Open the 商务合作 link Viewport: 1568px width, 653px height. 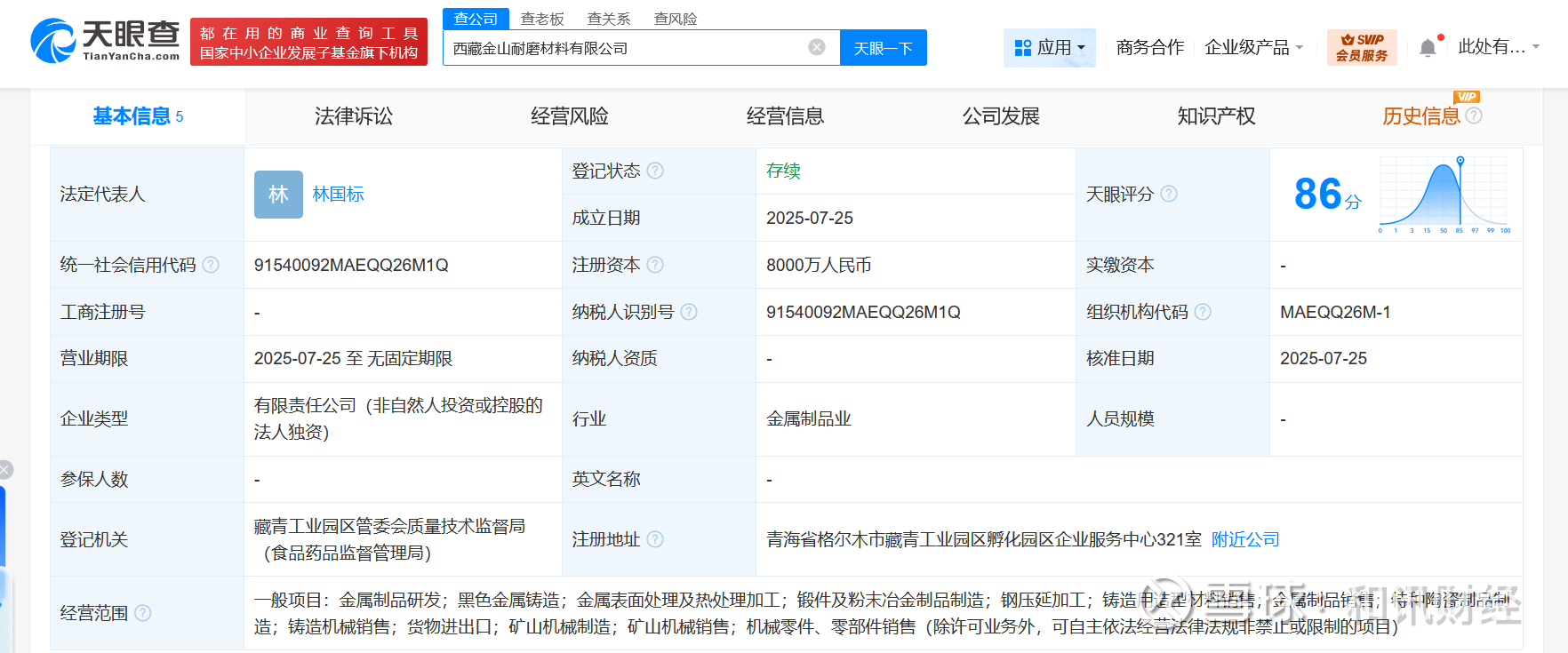pyautogui.click(x=1150, y=47)
